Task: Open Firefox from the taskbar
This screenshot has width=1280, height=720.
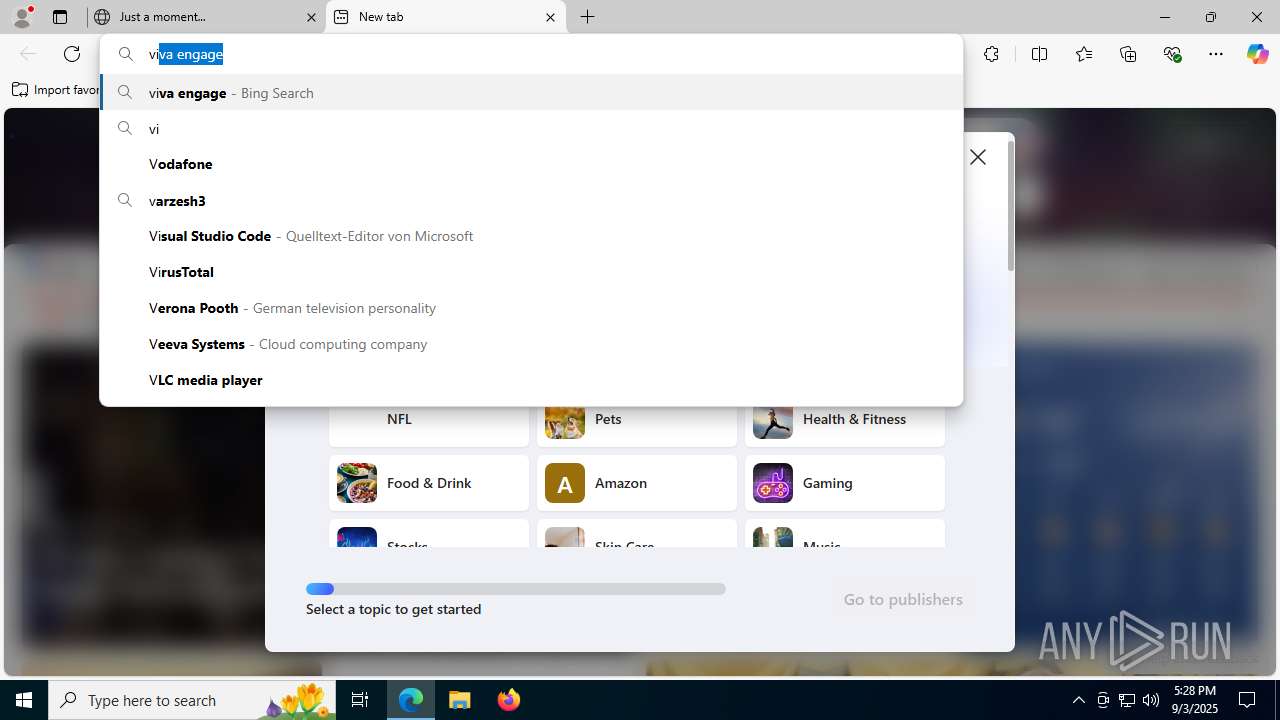Action: [x=508, y=700]
